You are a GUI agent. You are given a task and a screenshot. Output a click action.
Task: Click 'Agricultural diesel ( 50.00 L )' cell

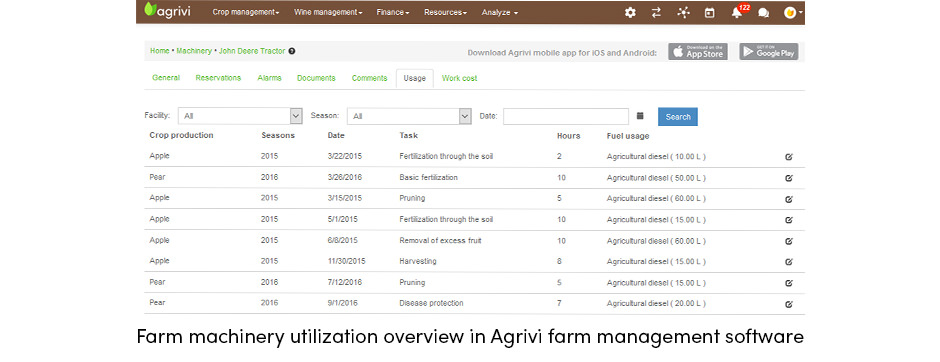tap(656, 178)
